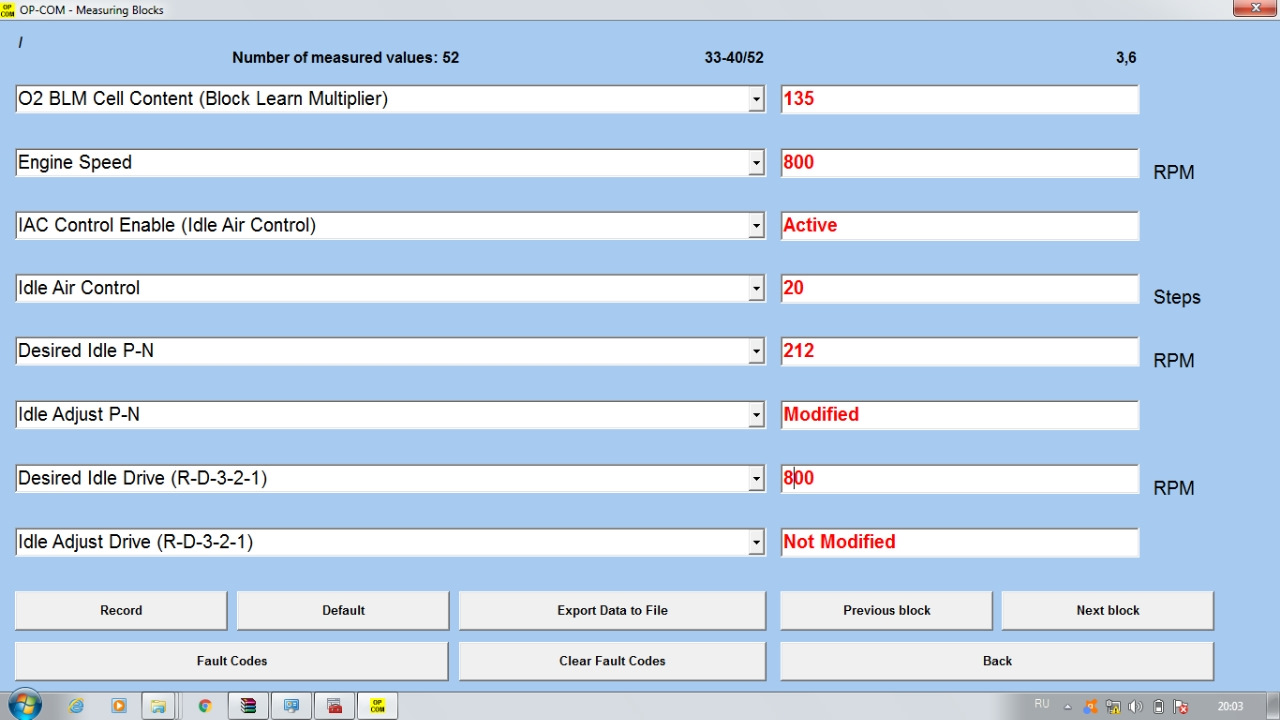Viewport: 1280px width, 720px height.
Task: Switch to the OP-COM taskbar icon
Action: tap(378, 706)
